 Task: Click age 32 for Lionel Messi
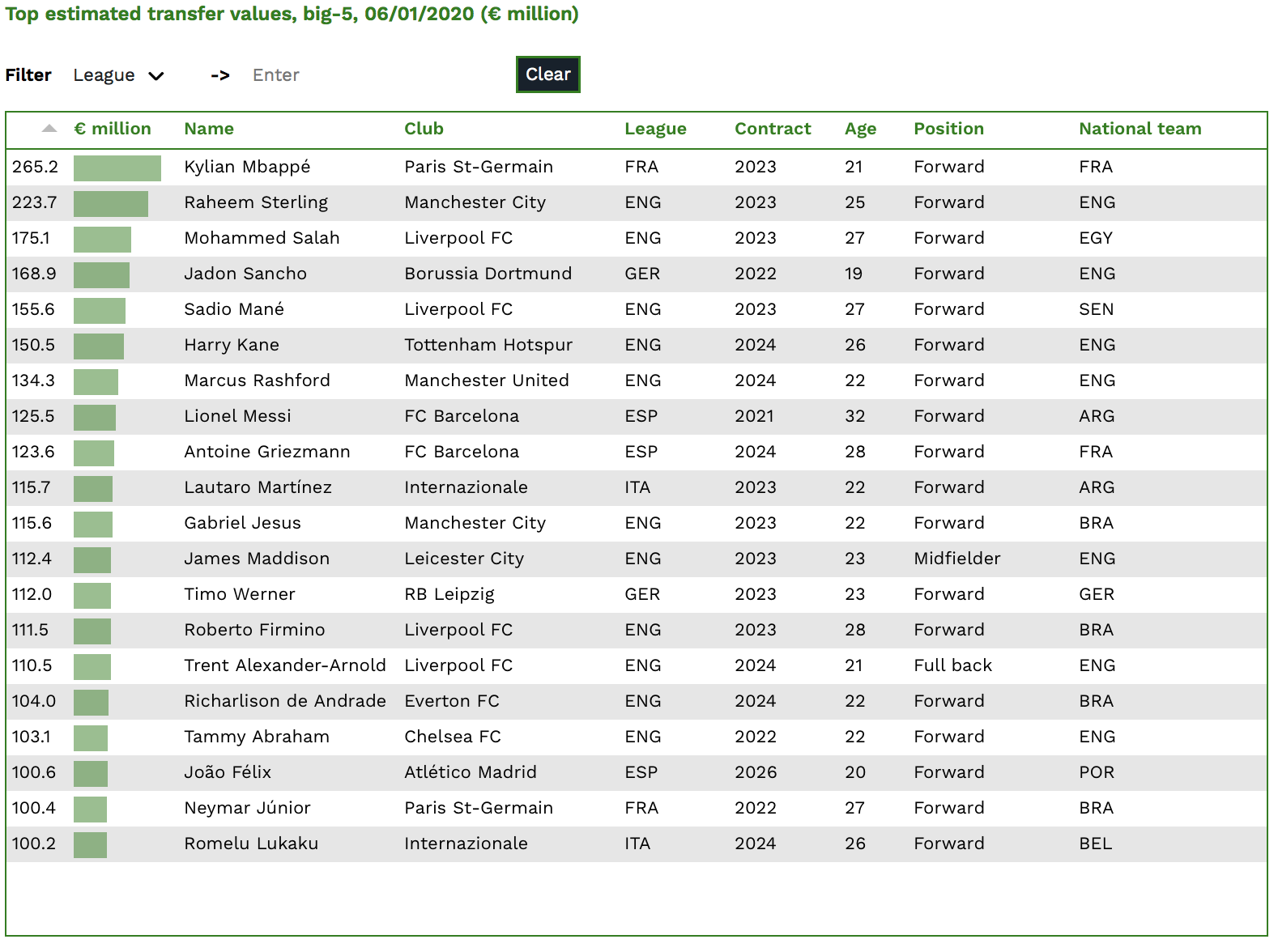click(x=855, y=416)
